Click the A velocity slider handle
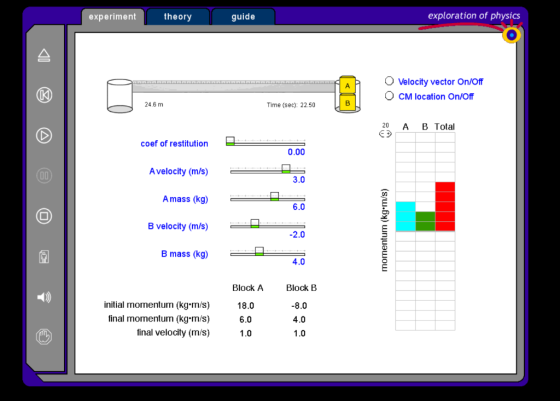This screenshot has width=560, height=401. pos(286,169)
